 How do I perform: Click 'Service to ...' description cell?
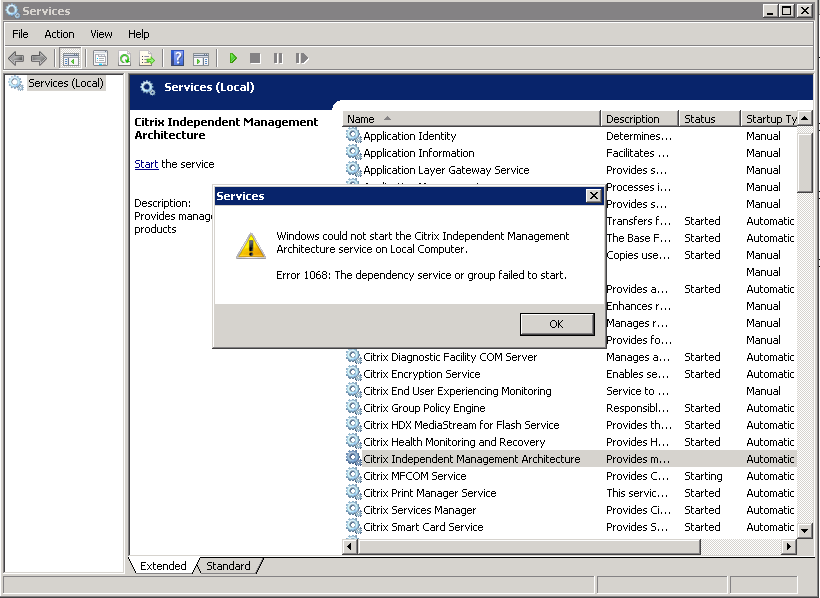tap(637, 391)
